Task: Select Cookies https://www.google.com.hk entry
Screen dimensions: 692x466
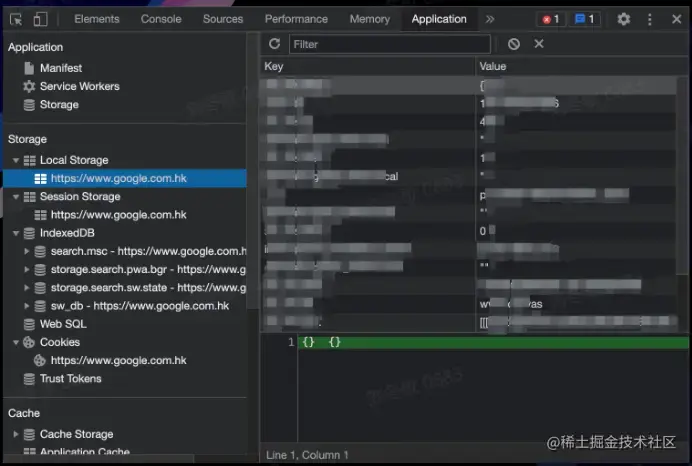Action: [119, 361]
